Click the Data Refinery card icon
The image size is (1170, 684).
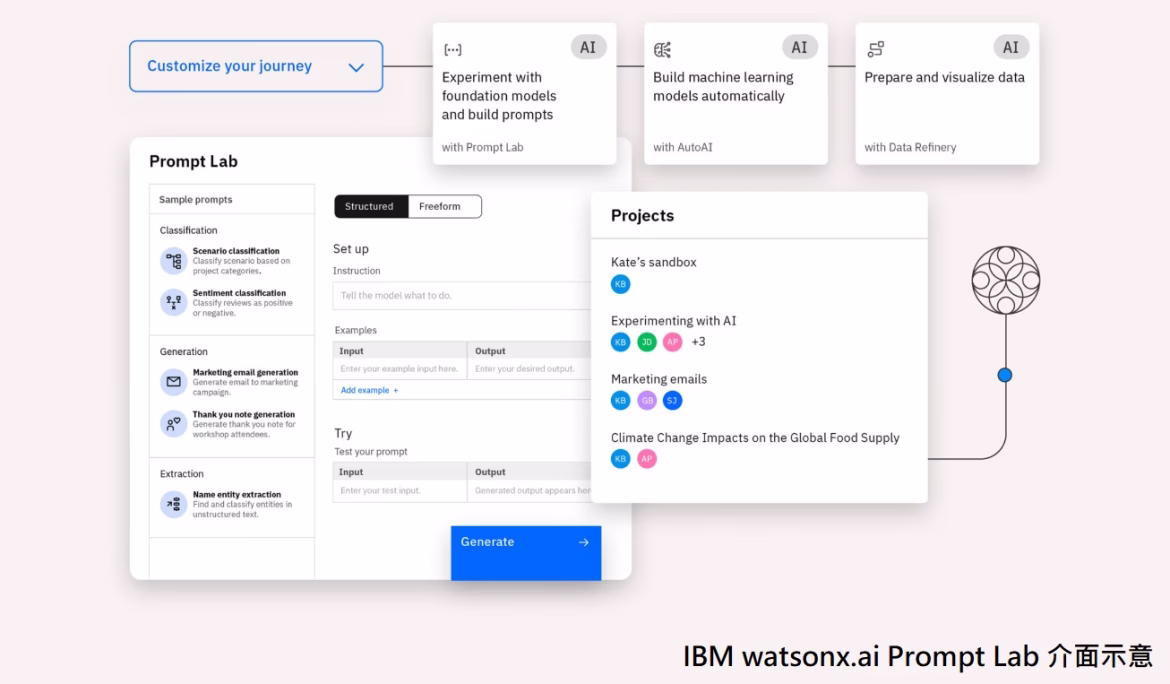coord(875,49)
